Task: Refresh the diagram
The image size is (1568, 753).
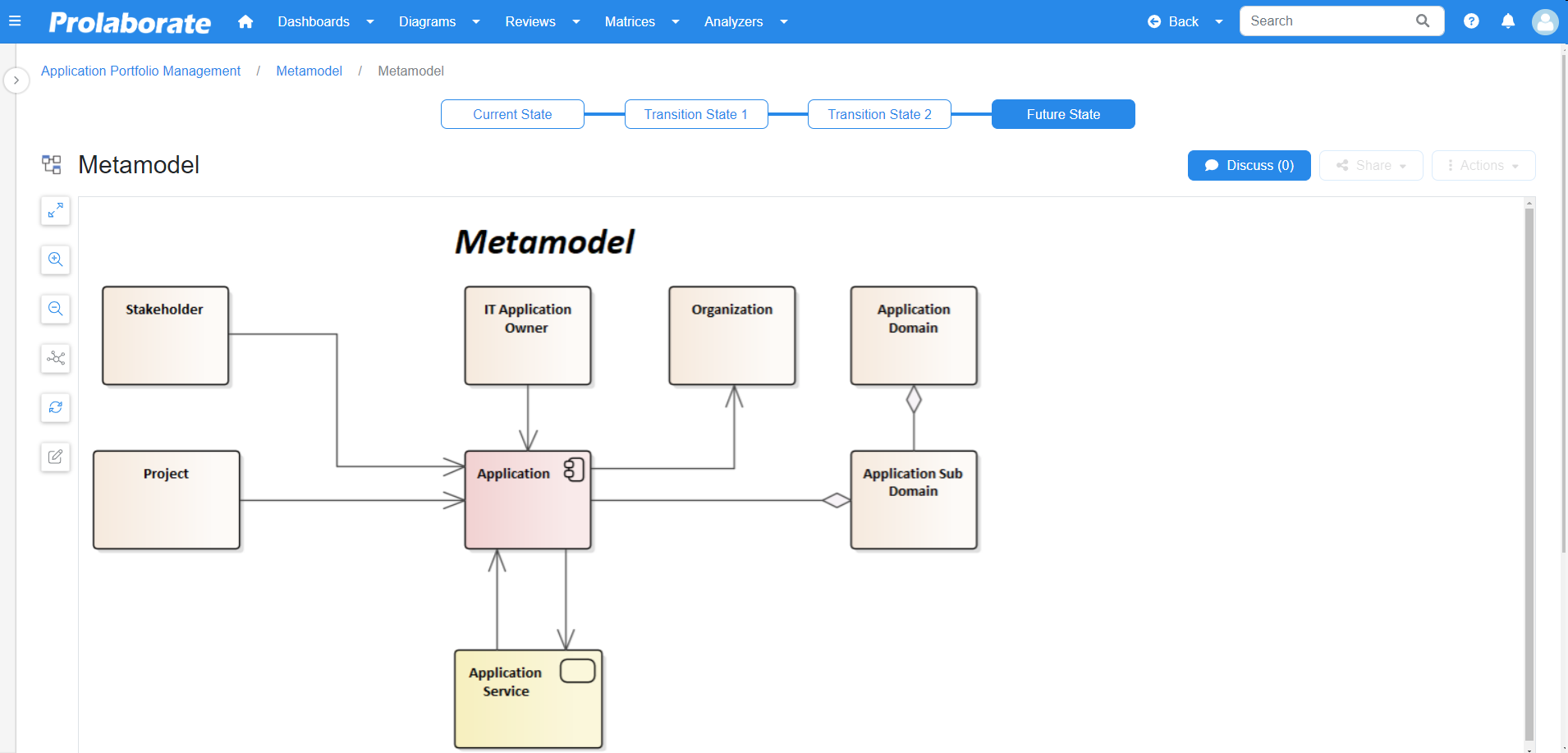Action: 55,408
